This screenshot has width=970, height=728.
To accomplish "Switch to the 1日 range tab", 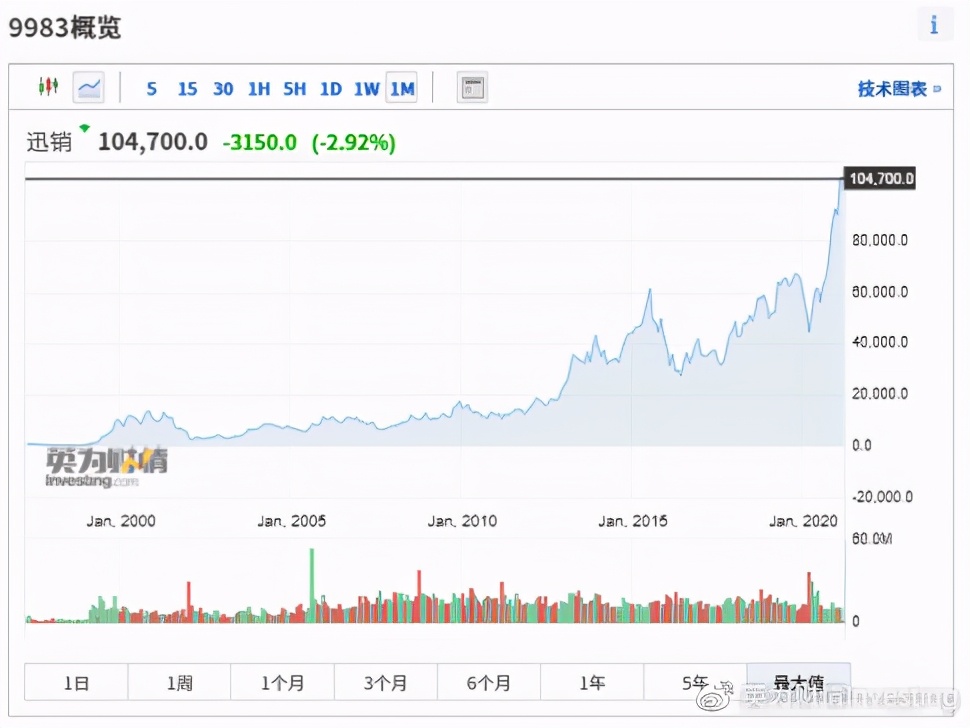I will click(x=76, y=683).
